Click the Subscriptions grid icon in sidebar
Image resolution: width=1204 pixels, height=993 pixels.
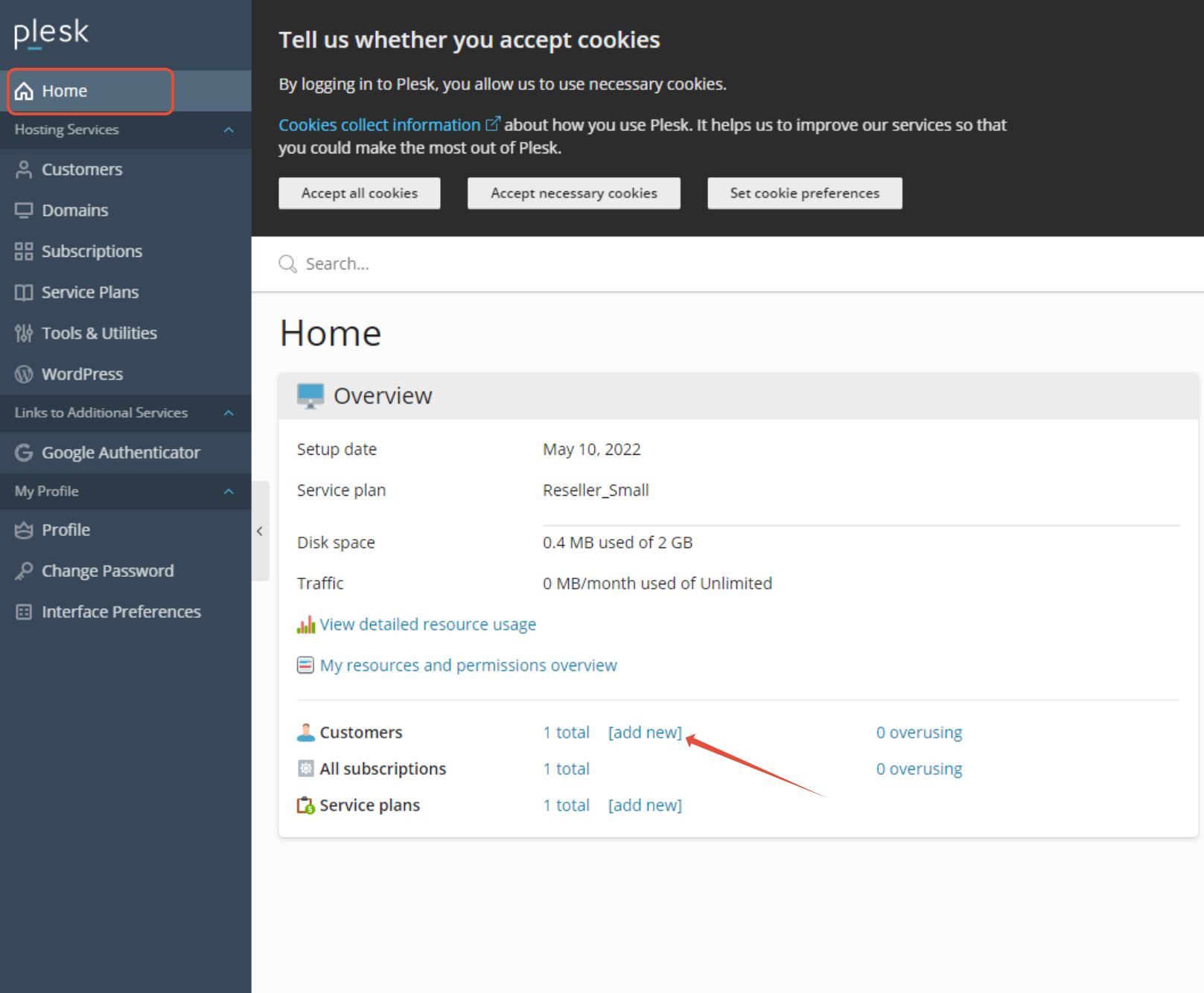(x=24, y=251)
